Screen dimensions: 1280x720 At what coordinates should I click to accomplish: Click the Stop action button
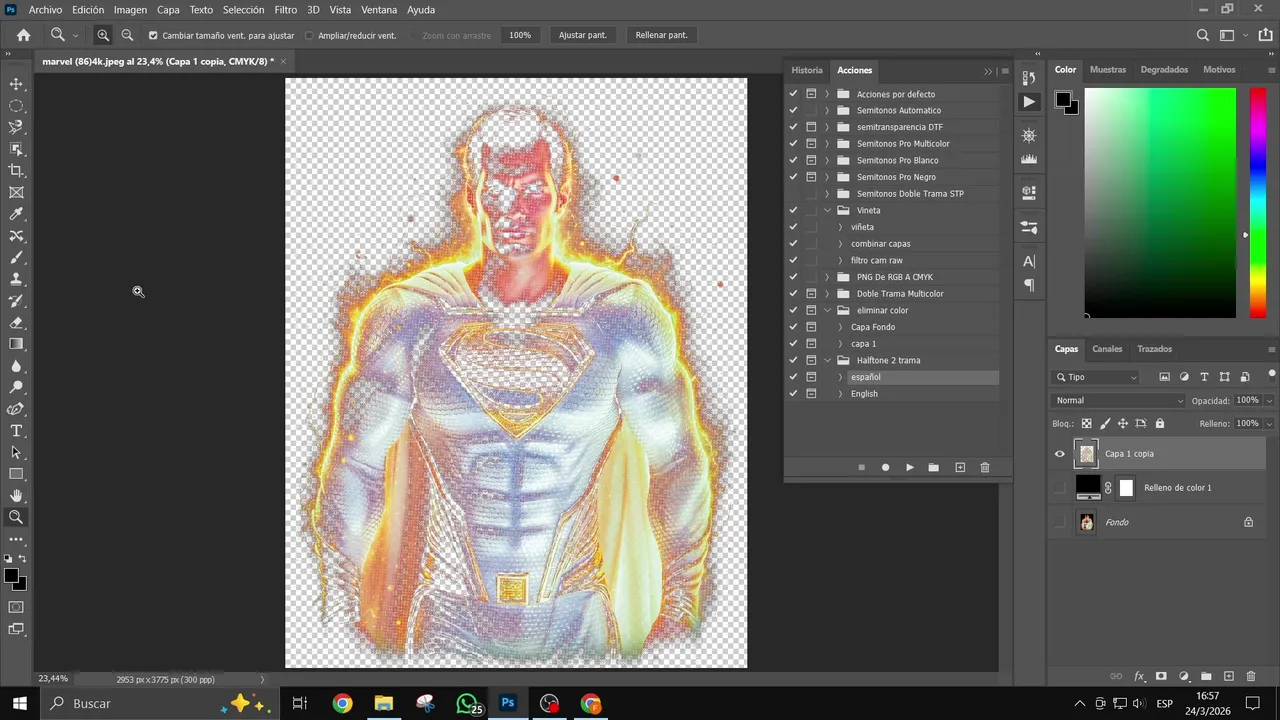pyautogui.click(x=861, y=467)
